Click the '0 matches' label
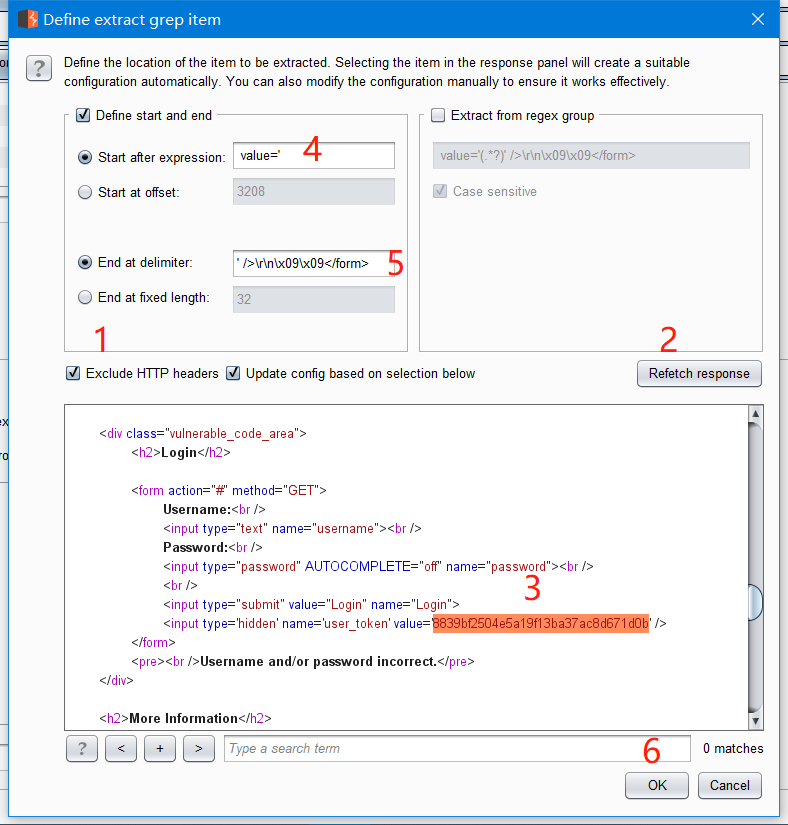 (x=733, y=748)
